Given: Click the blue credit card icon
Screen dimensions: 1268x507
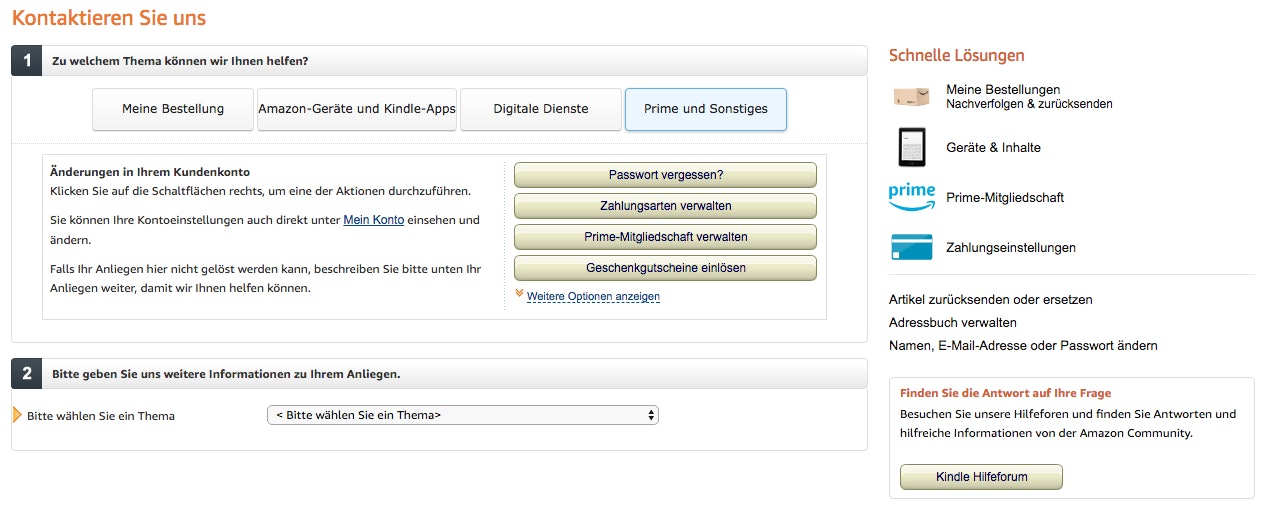Looking at the screenshot, I should click(x=911, y=247).
